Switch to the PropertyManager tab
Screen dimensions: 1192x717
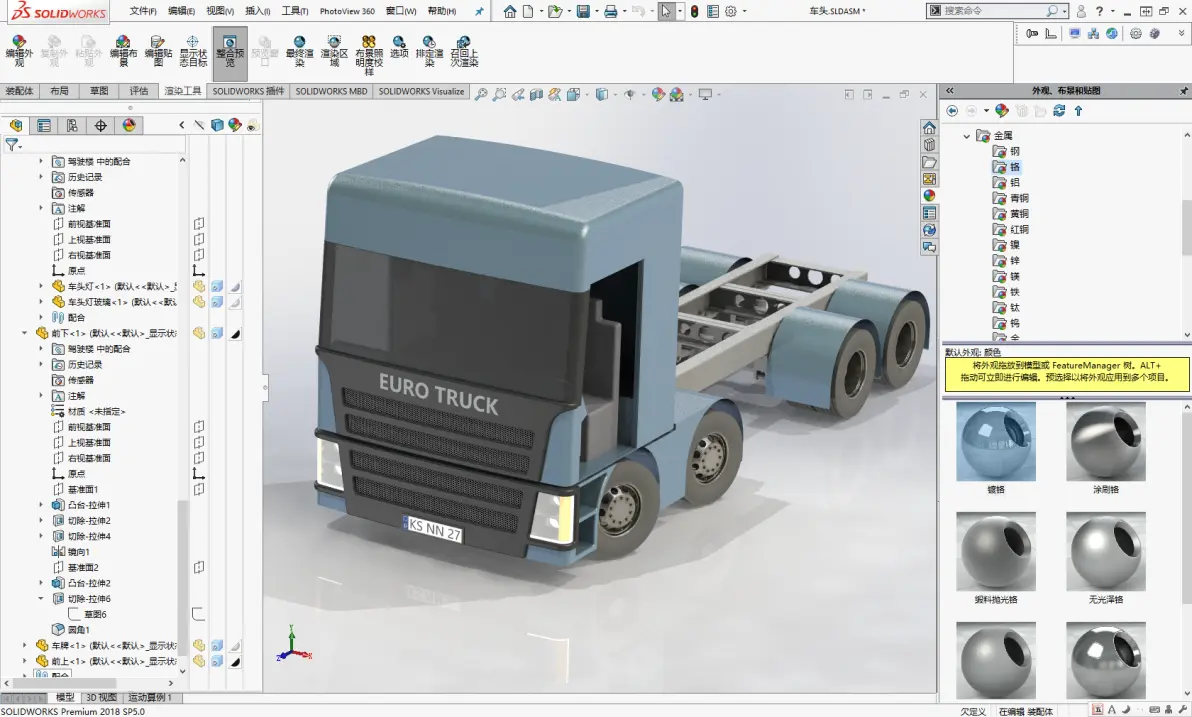click(44, 125)
